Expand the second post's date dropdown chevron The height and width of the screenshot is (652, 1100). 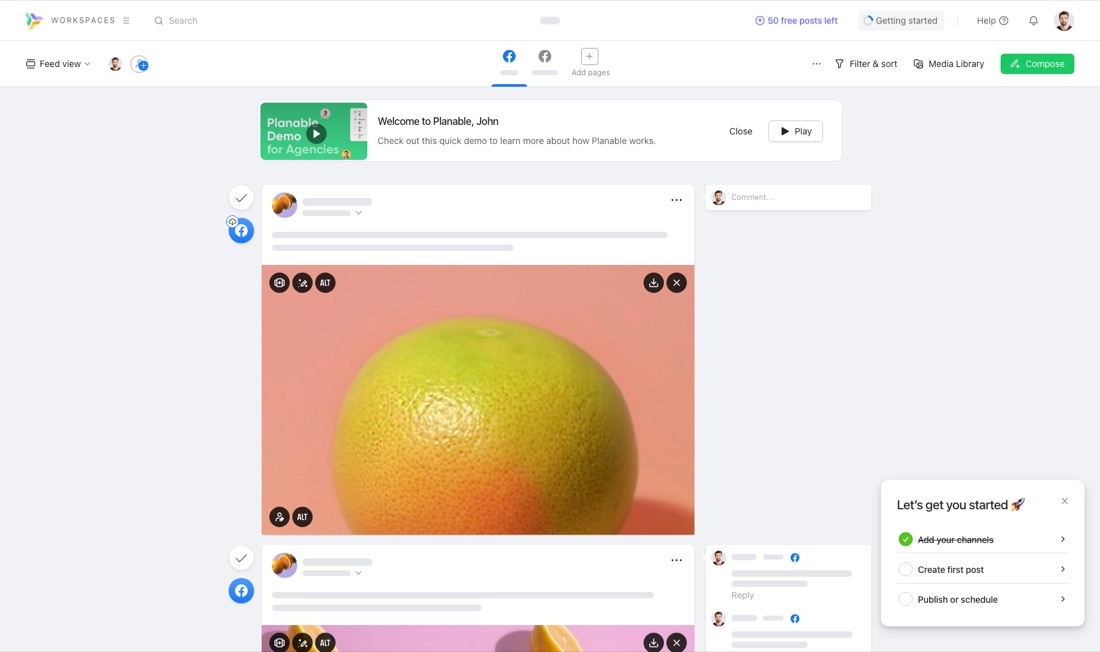[x=358, y=573]
